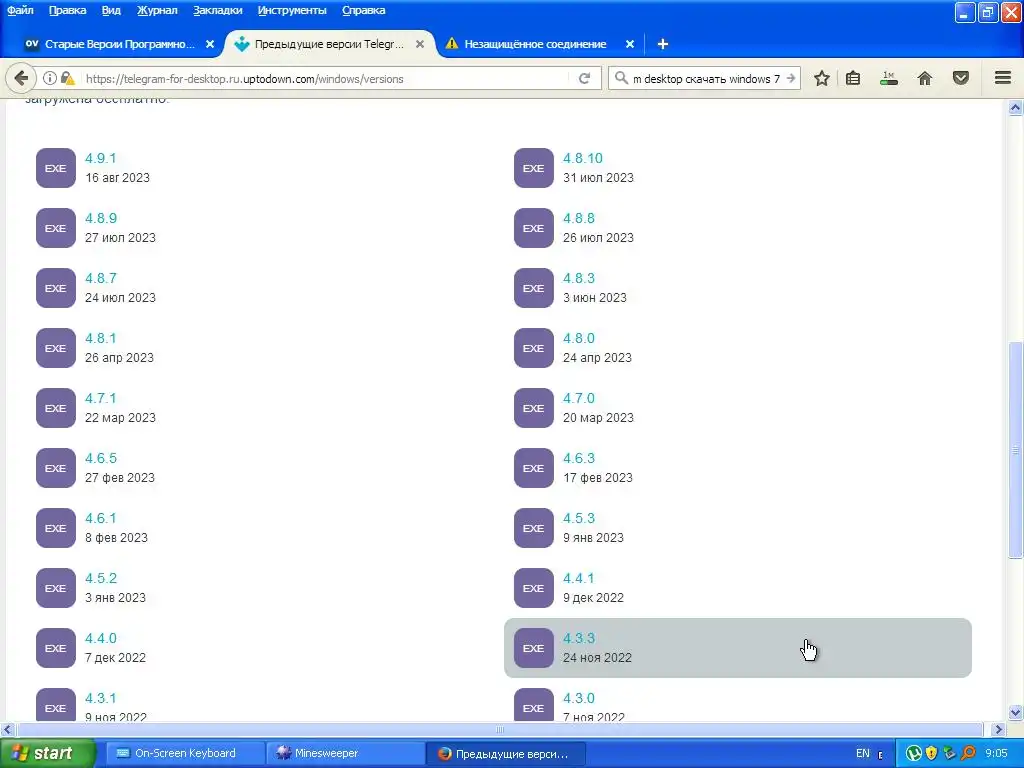Click EXE icon for version 4.9.1
Image resolution: width=1024 pixels, height=768 pixels.
[x=56, y=168]
